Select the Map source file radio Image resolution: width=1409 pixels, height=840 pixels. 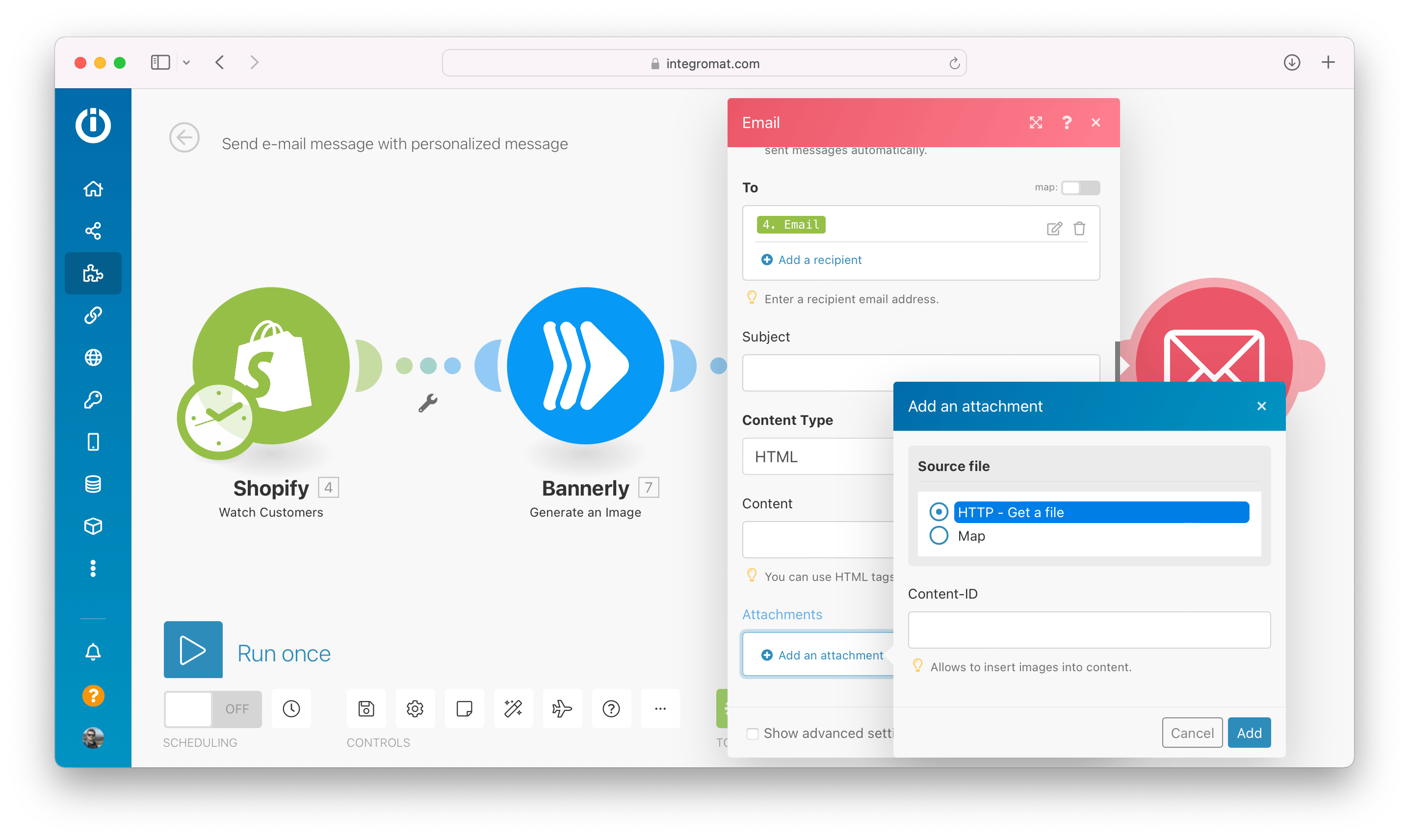tap(938, 535)
